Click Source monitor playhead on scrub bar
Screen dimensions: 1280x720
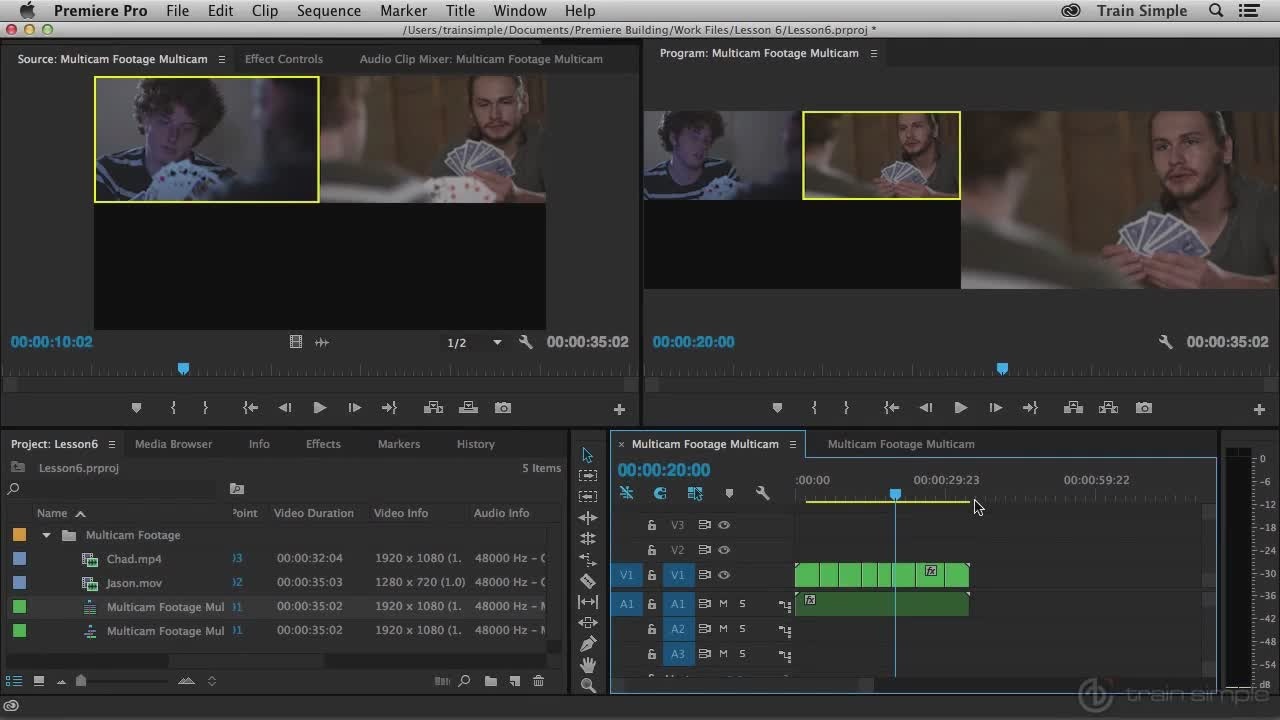click(183, 369)
